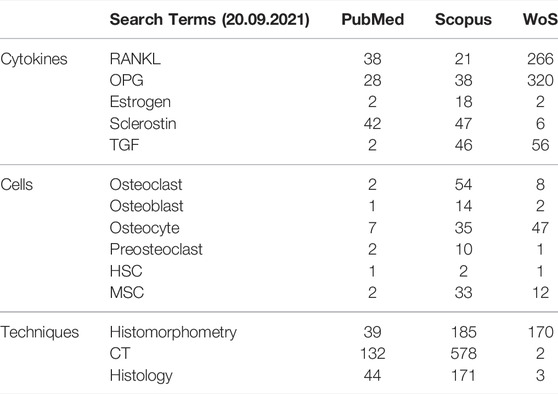Image resolution: width=558 pixels, height=394 pixels.
Task: Click the OPG search term
Action: [x=126, y=80]
